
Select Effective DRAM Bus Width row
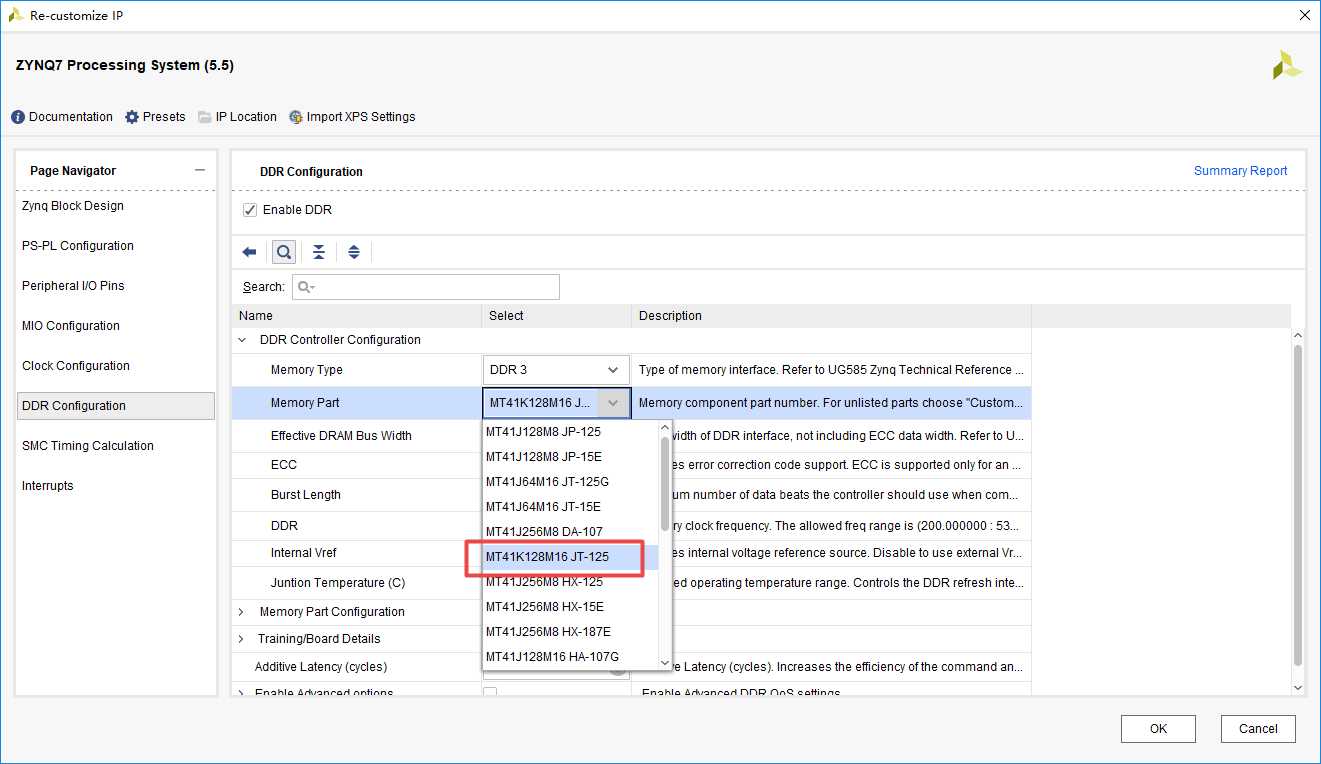pos(341,436)
